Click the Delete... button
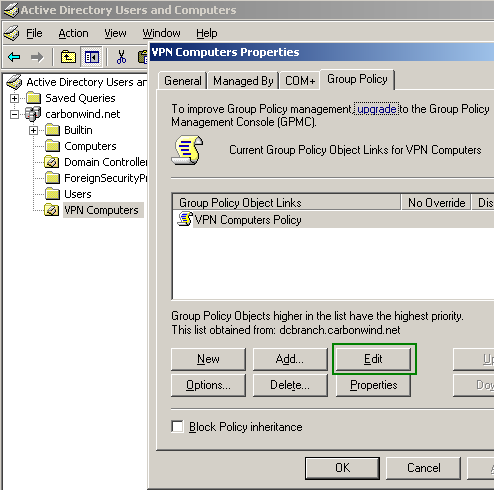 click(x=290, y=385)
